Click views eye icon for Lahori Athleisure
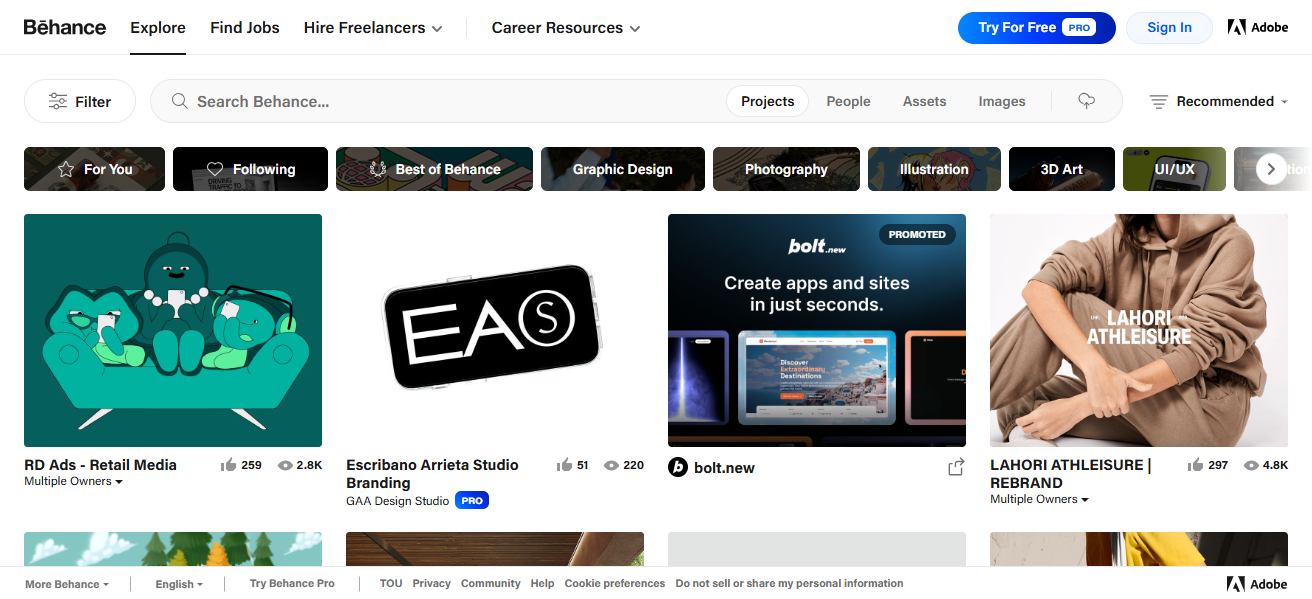Screen dimensions: 1312x599 pos(1251,465)
